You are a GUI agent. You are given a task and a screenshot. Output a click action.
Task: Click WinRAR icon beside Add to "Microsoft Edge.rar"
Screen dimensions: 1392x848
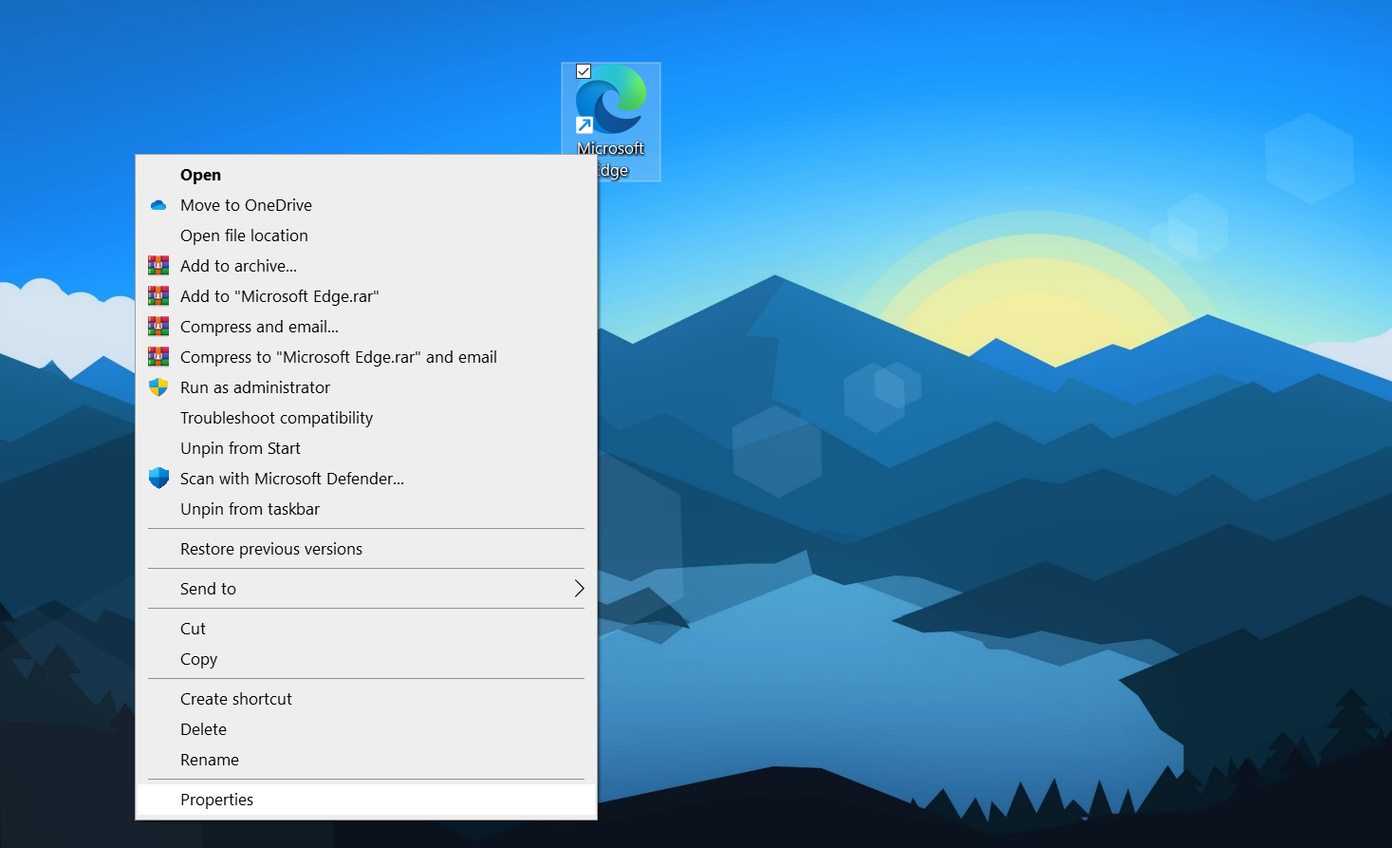[x=158, y=296]
